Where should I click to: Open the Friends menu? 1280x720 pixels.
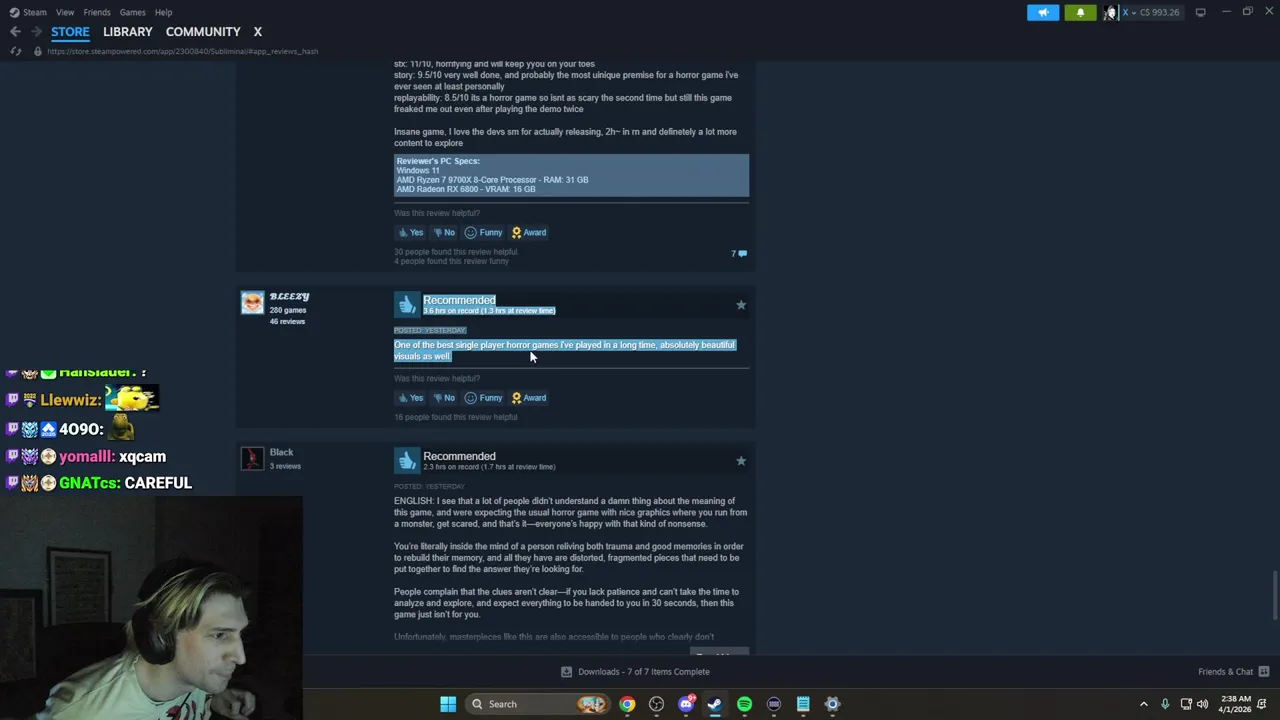pos(97,12)
